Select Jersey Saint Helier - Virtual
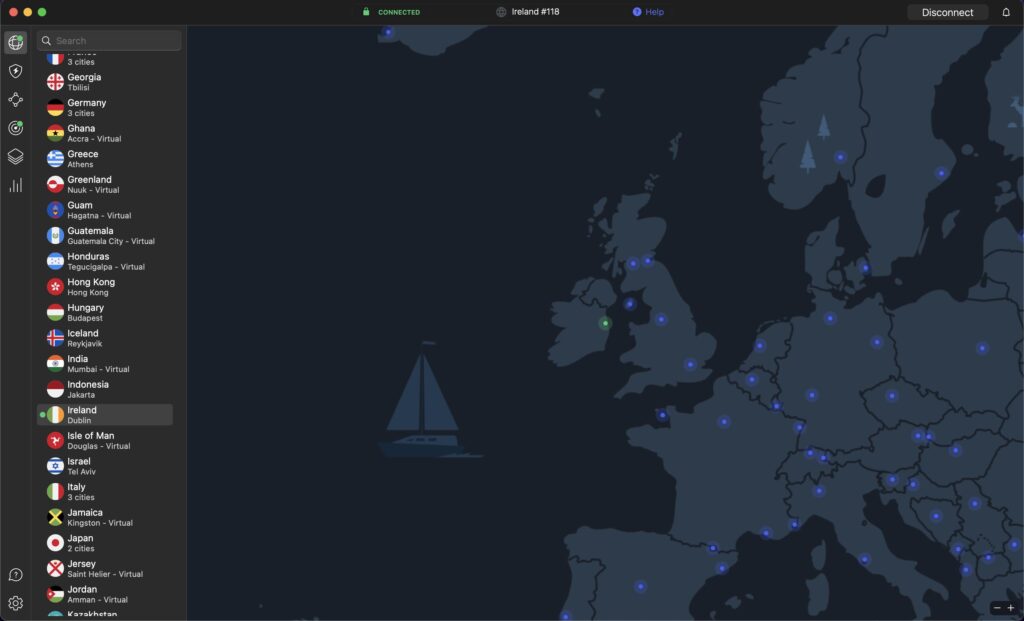 (x=104, y=568)
